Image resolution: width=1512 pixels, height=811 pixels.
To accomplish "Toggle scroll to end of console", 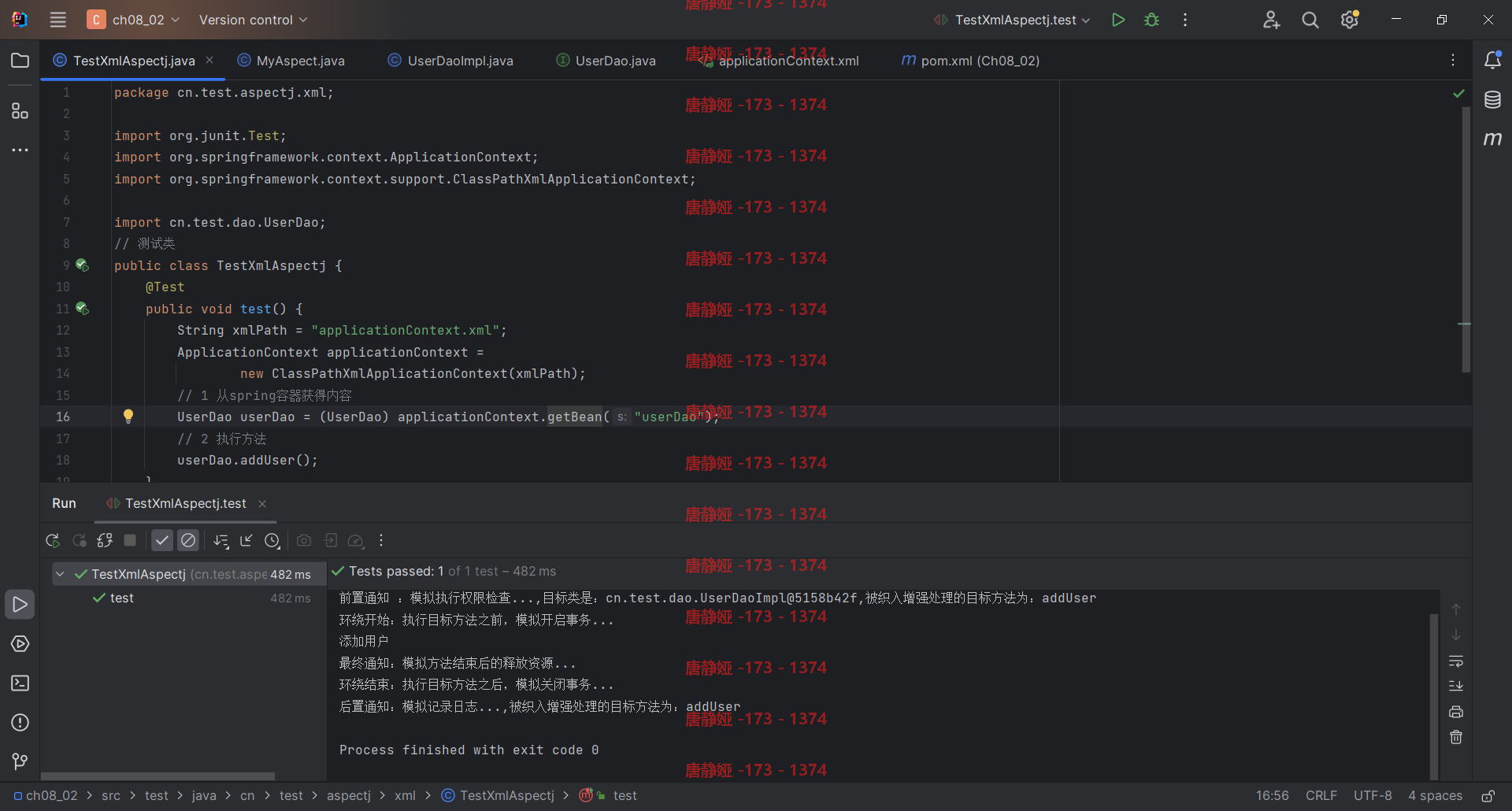I will click(x=1456, y=687).
